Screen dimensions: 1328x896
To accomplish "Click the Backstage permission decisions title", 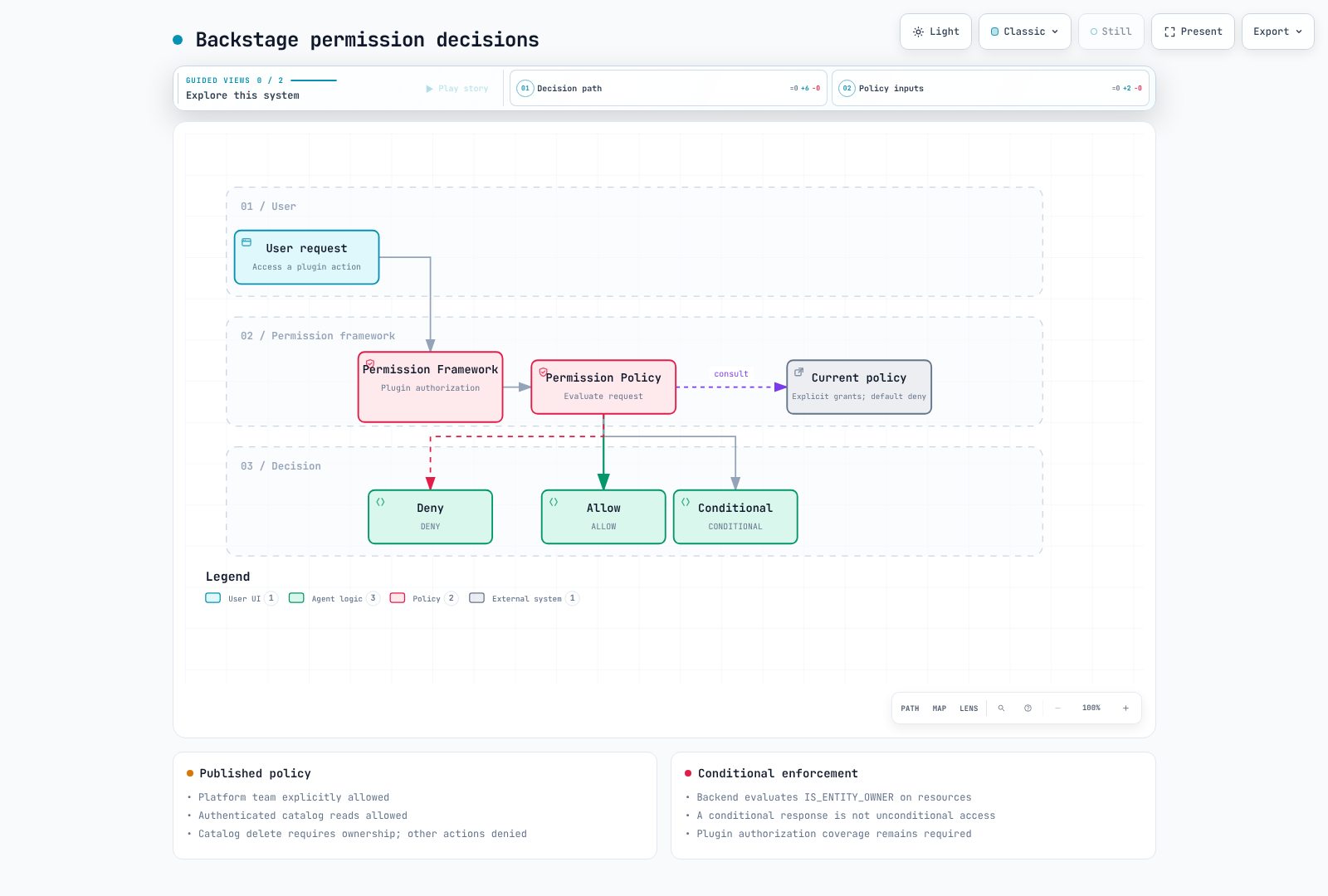I will (367, 40).
